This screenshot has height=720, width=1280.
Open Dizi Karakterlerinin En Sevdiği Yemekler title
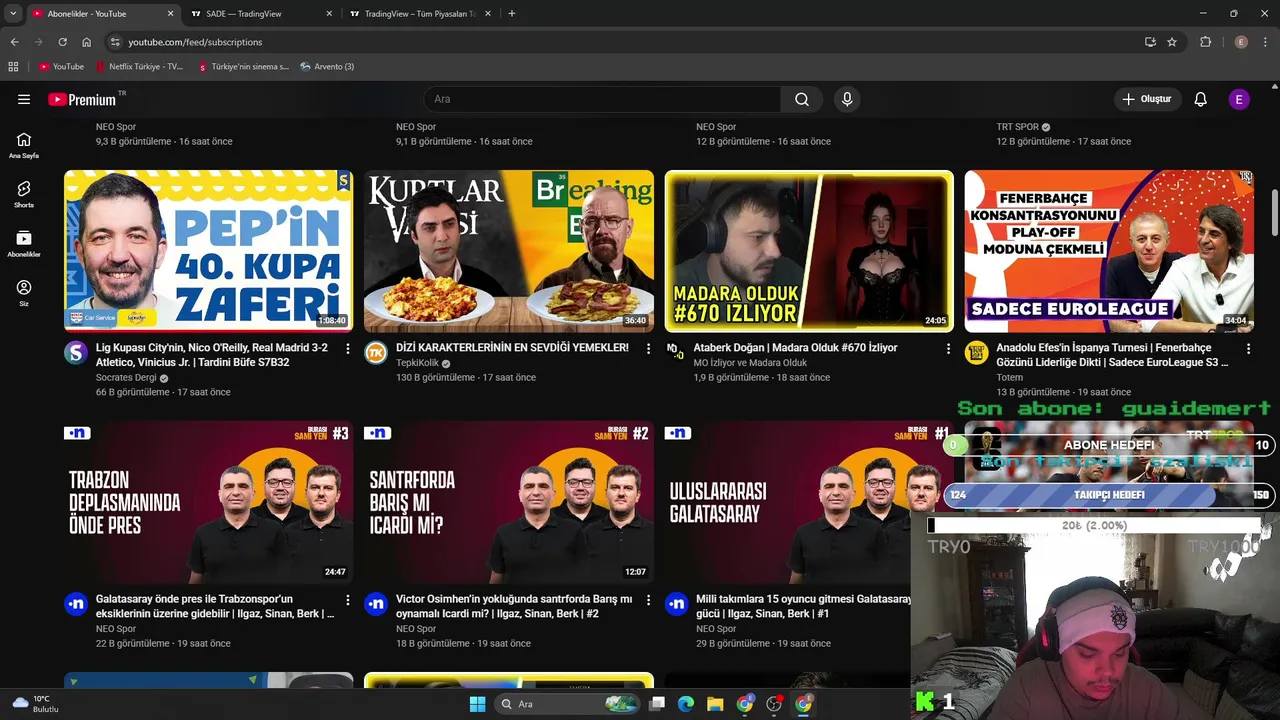coord(512,348)
